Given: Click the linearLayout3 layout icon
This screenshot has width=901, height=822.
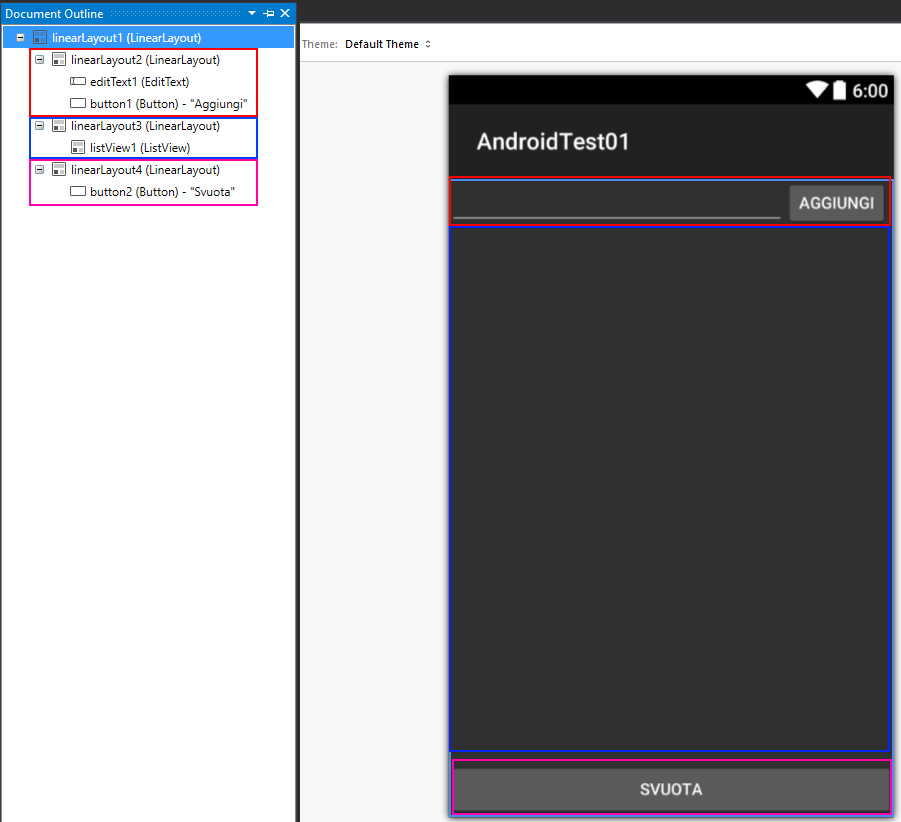Looking at the screenshot, I should pyautogui.click(x=59, y=126).
